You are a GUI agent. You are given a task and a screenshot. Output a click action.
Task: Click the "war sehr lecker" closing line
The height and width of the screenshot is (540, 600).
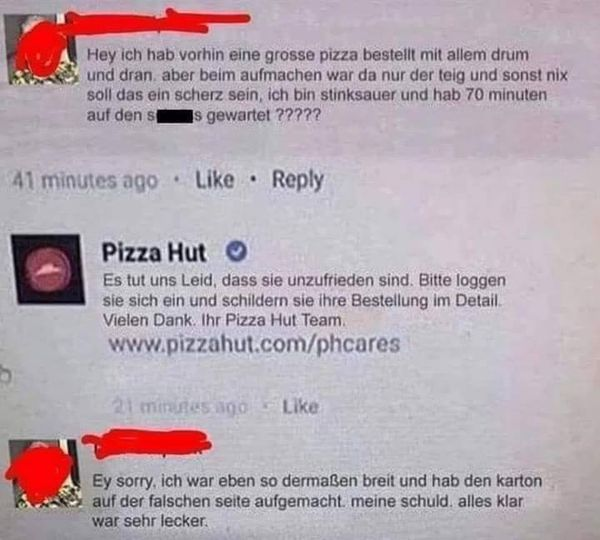pos(150,521)
